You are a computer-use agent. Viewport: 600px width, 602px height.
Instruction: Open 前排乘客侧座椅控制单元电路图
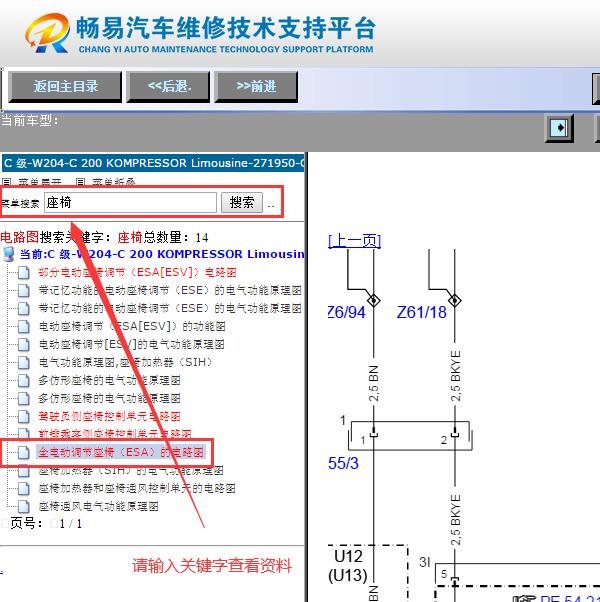115,434
